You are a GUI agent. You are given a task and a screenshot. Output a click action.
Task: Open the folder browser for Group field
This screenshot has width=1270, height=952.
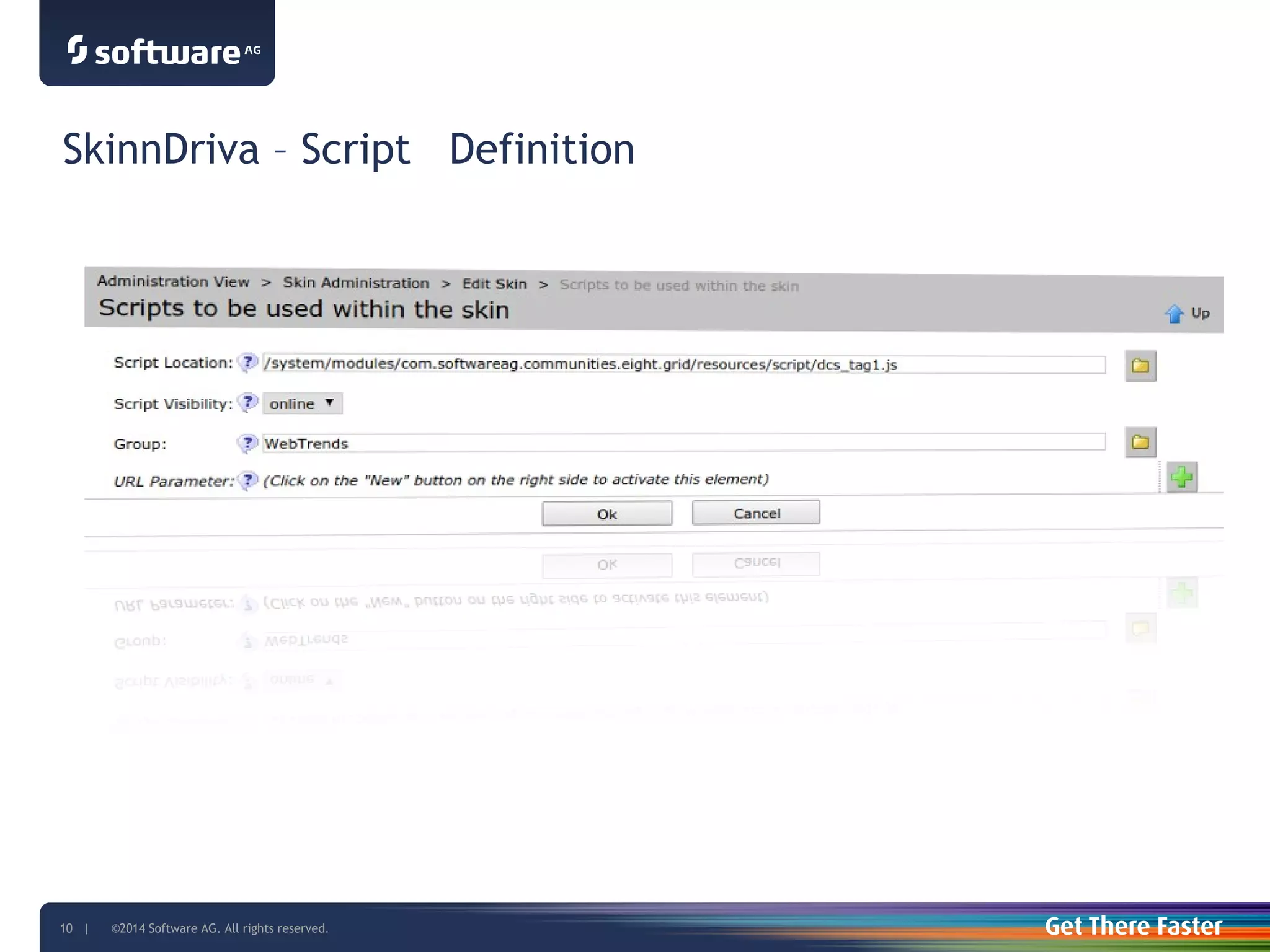[x=1140, y=443]
